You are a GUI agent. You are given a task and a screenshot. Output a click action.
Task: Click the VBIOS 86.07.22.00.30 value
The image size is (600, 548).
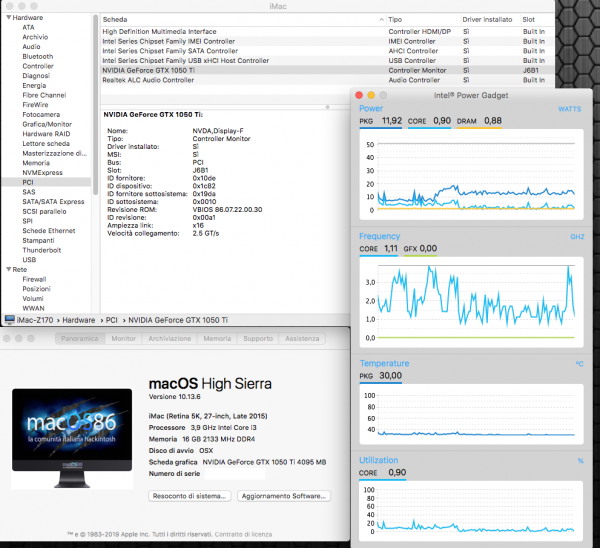pos(227,210)
